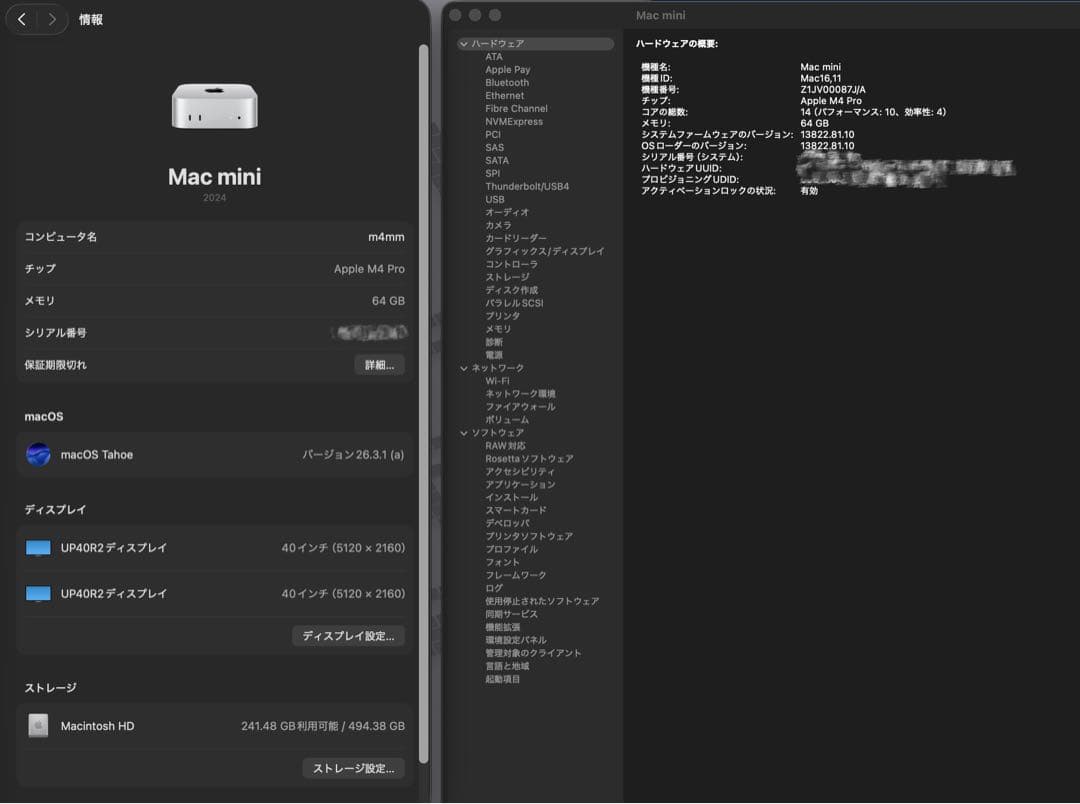Select ATA in the sidebar

tap(494, 57)
